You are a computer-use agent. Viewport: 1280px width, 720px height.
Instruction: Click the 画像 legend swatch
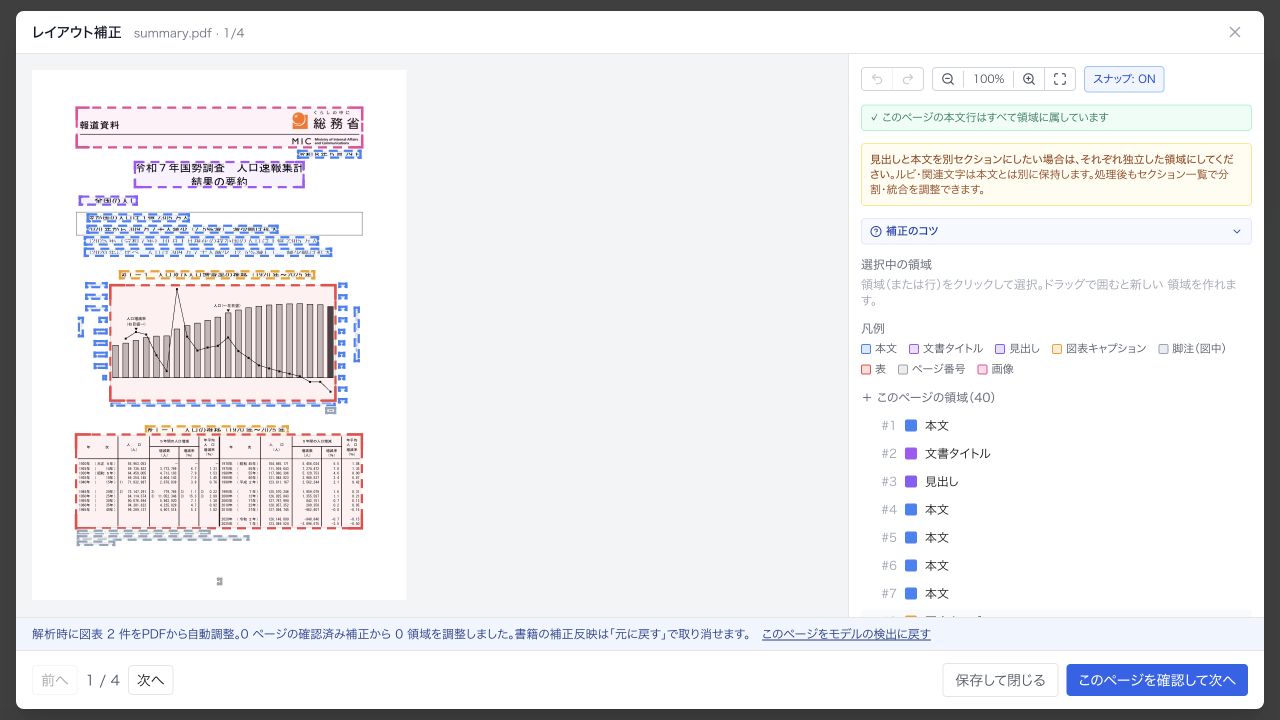click(x=982, y=369)
